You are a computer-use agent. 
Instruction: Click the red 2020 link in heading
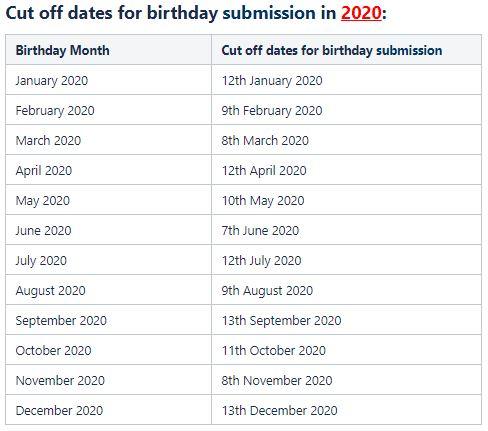click(x=361, y=13)
